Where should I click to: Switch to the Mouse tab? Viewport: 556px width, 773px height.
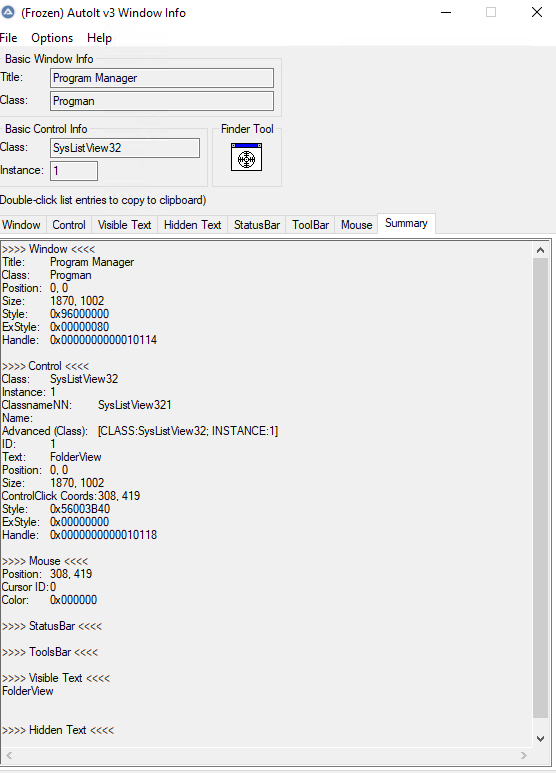pos(356,225)
